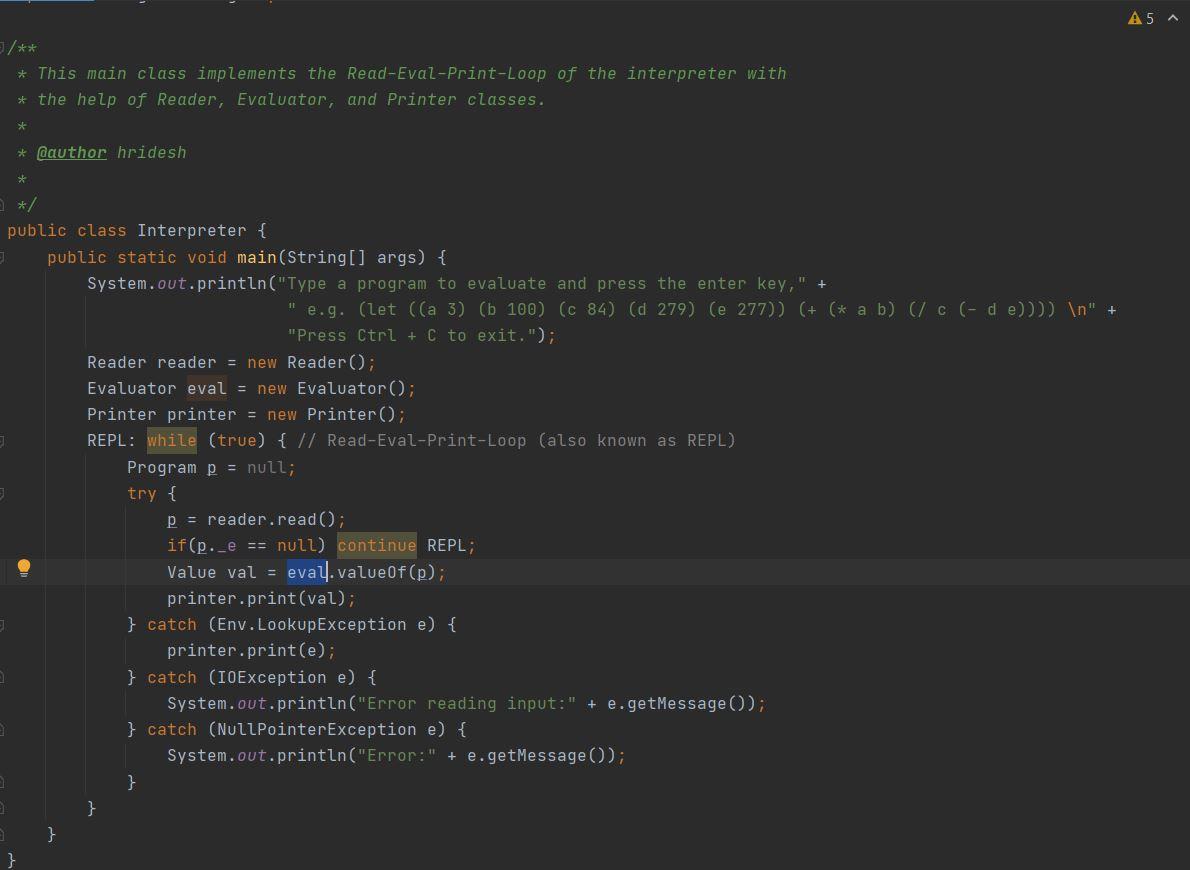The image size is (1190, 870).
Task: Click the reader variable in Reader declaration
Action: (187, 362)
